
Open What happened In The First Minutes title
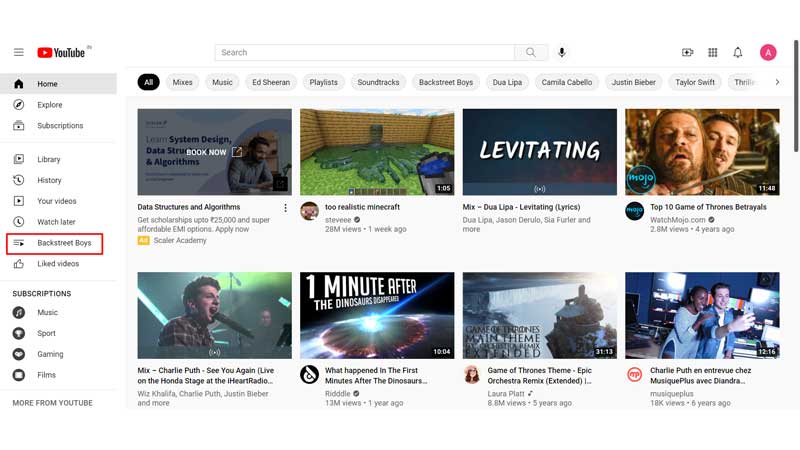coord(376,376)
